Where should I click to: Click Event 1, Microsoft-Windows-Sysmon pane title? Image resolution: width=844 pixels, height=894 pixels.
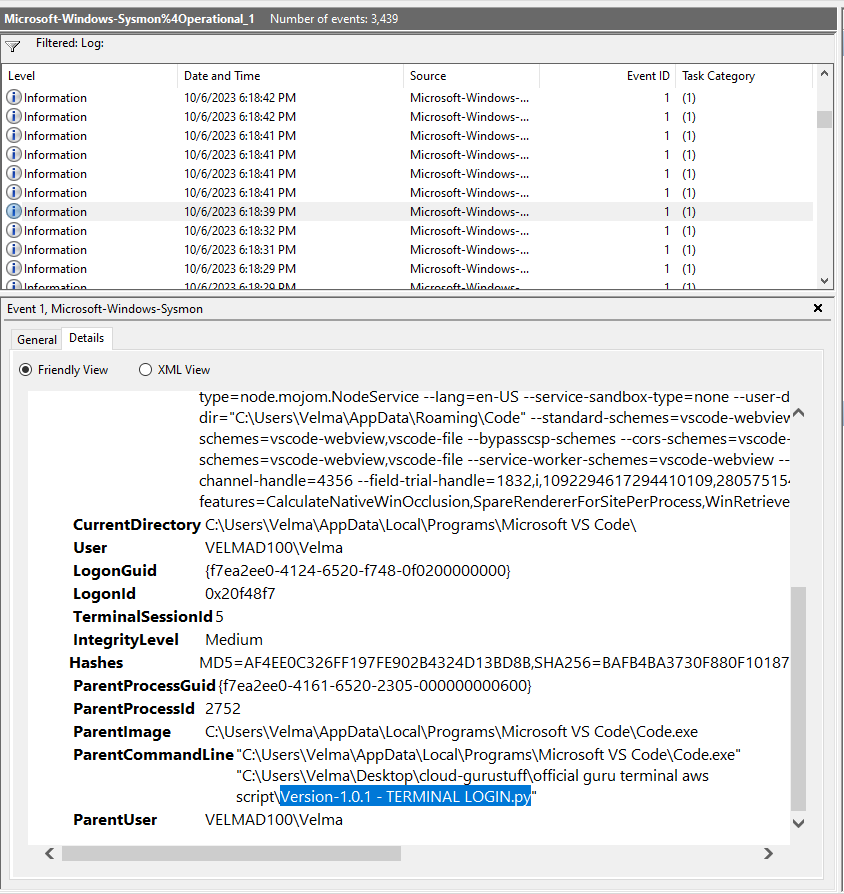pos(105,308)
